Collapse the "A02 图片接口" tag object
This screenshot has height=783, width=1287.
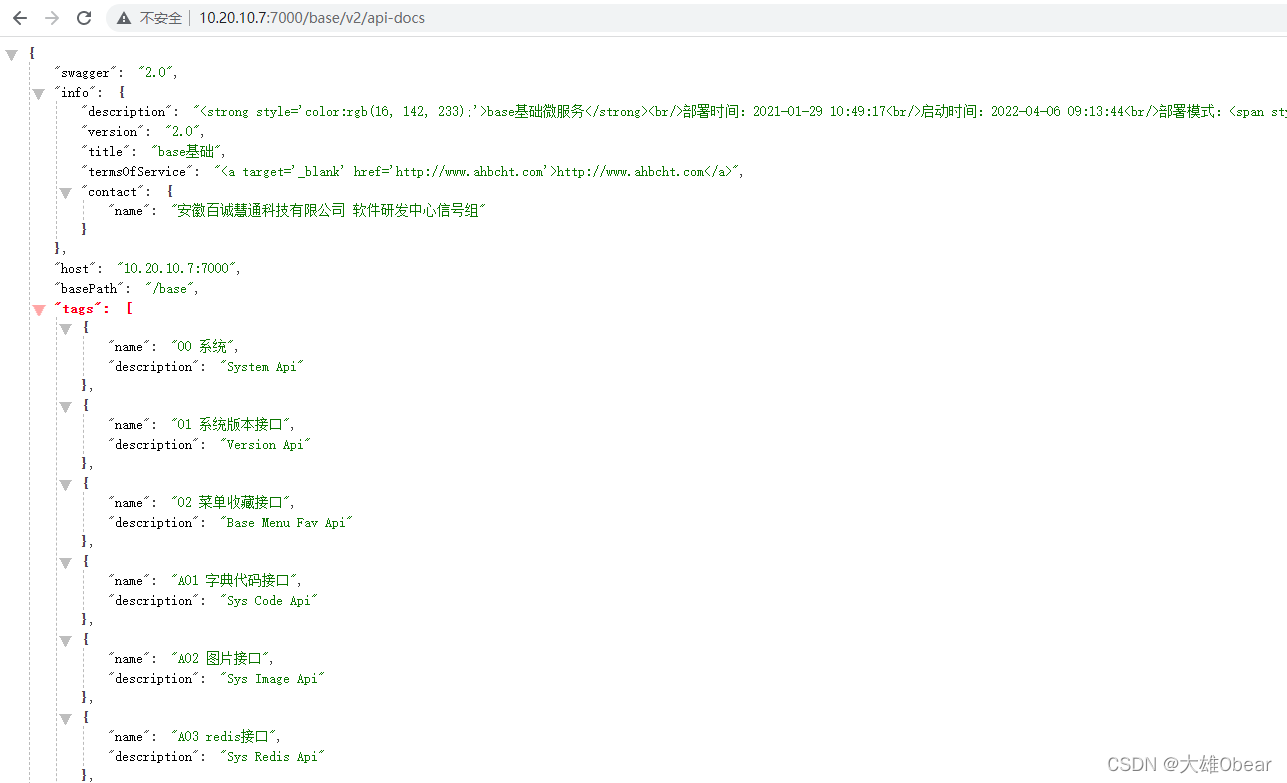(x=66, y=641)
